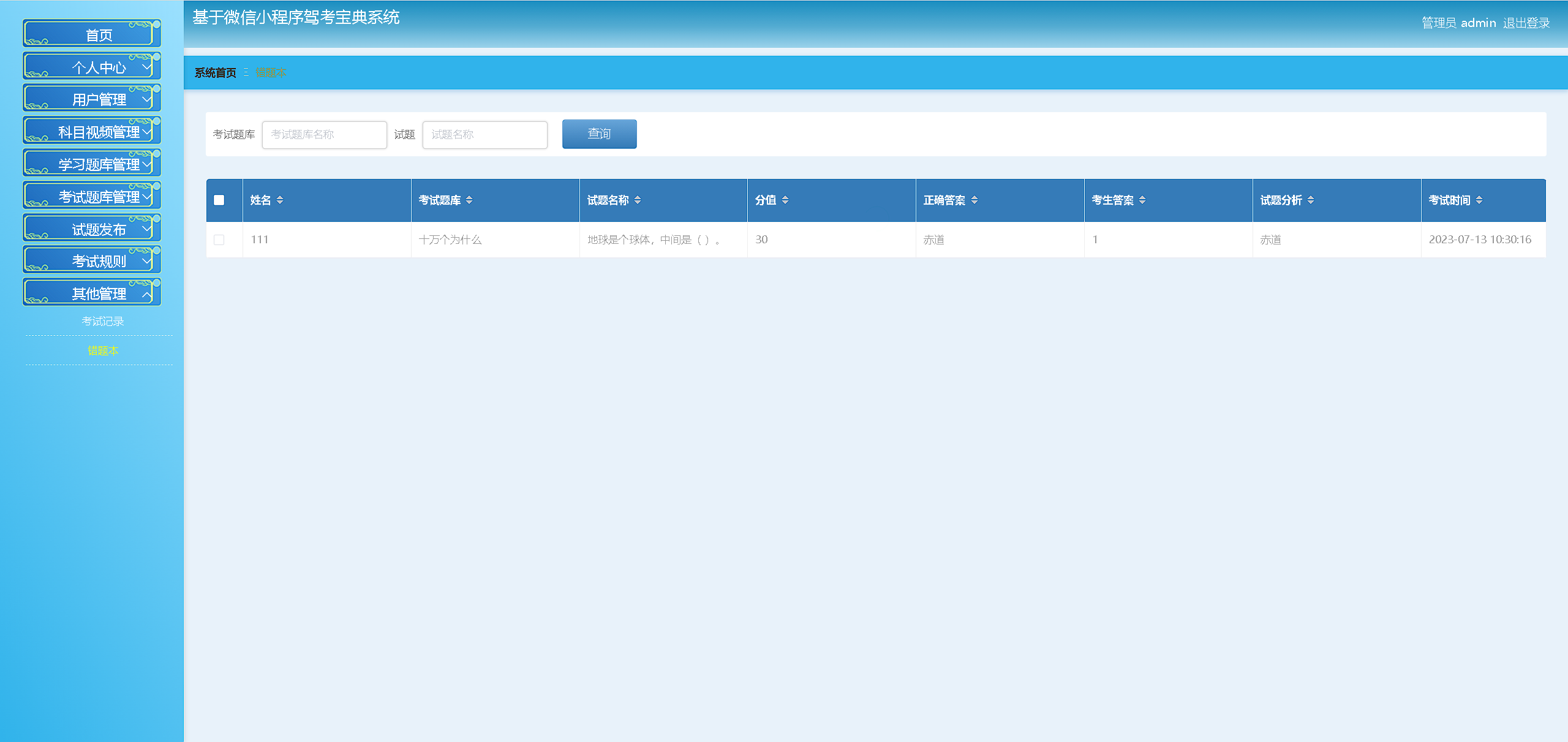Image resolution: width=1568 pixels, height=742 pixels.
Task: Click sort icon on 分值 column
Action: point(785,200)
